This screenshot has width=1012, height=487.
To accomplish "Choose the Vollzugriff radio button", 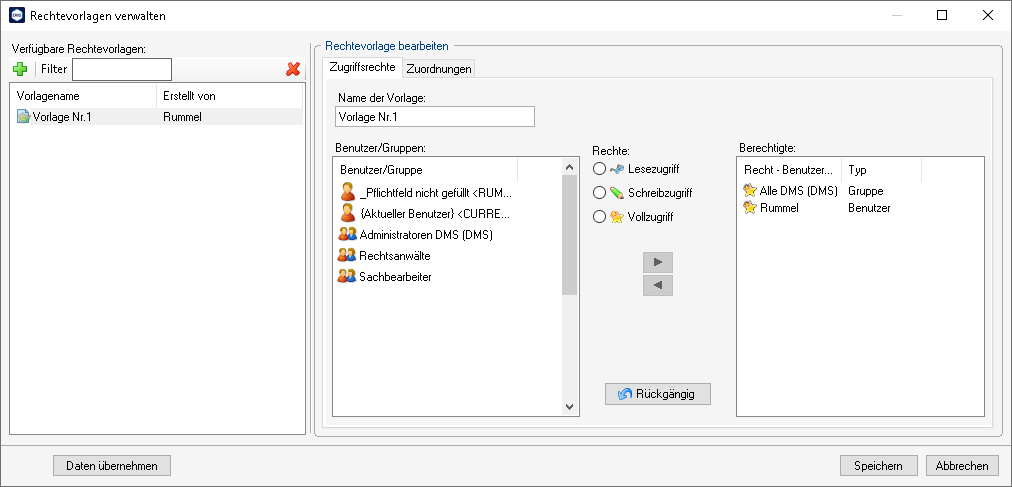I will [x=600, y=217].
